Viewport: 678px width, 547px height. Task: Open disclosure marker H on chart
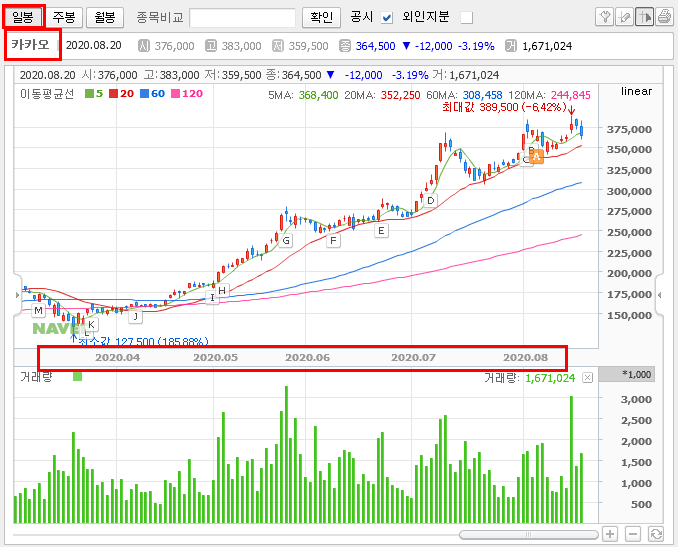pos(222,291)
